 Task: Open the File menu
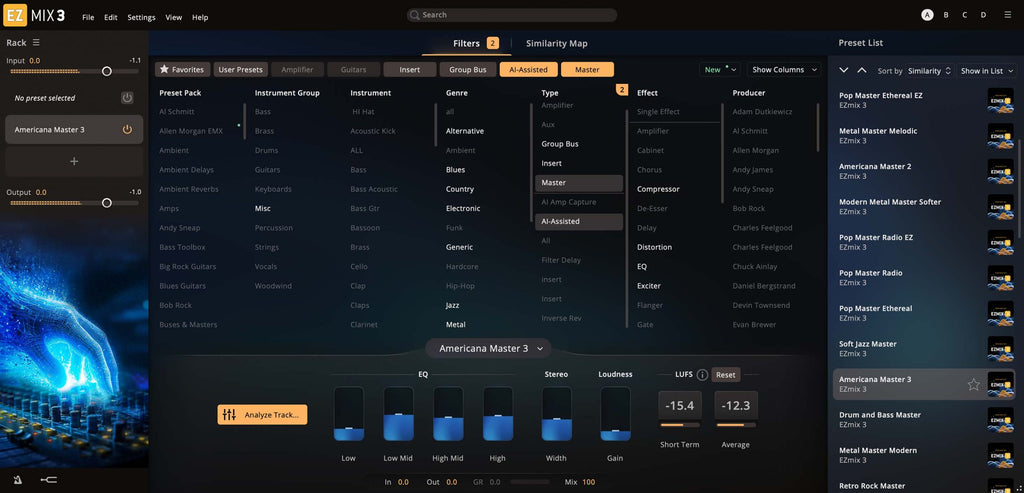(x=88, y=18)
